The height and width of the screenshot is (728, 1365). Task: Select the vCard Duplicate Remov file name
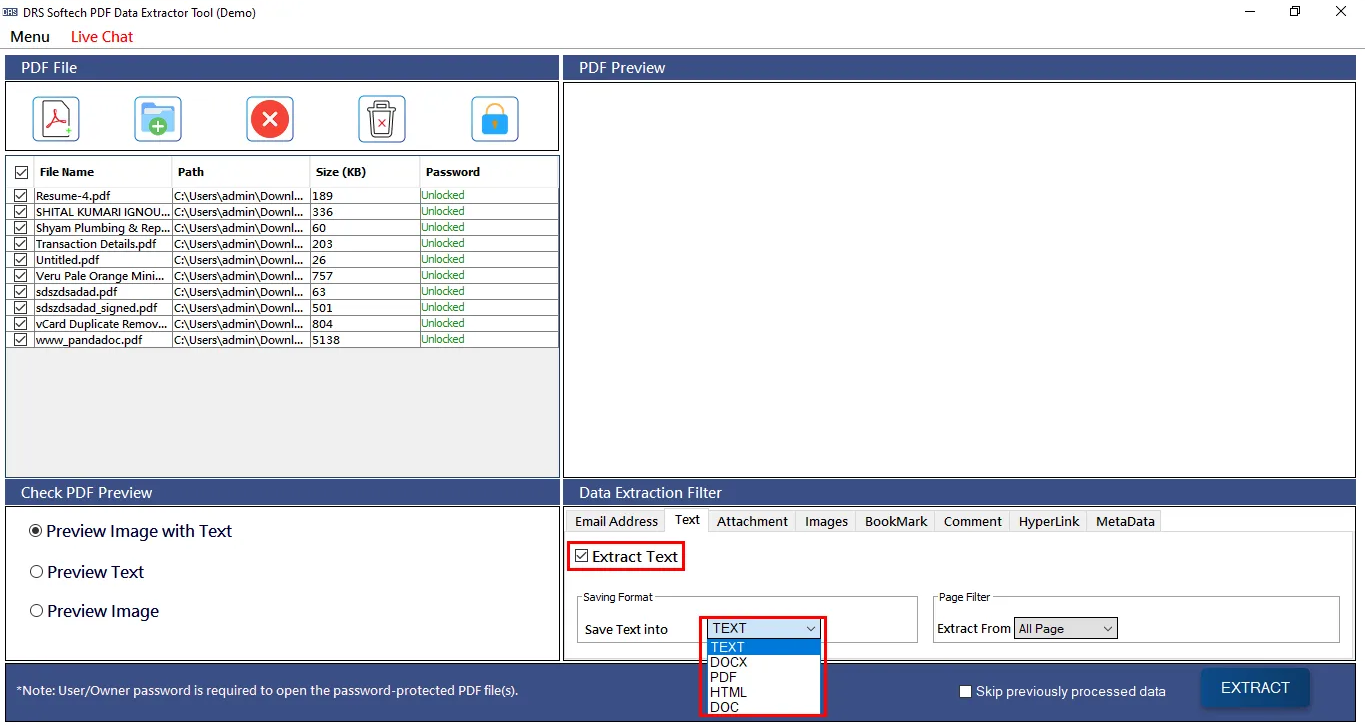103,324
